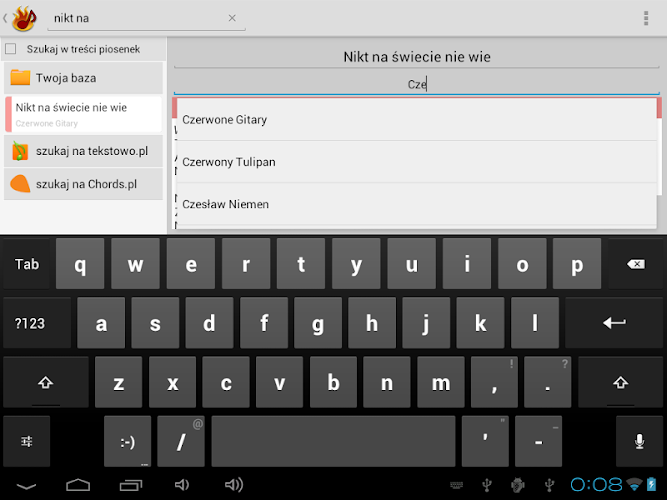The height and width of the screenshot is (500, 667).
Task: Hide keyboard with the down-chevron nav button
Action: (26, 486)
